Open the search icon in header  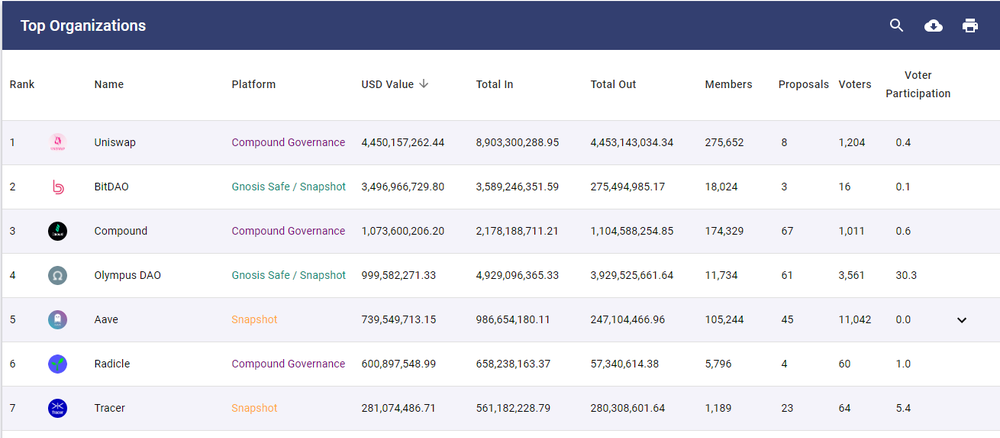tap(897, 26)
